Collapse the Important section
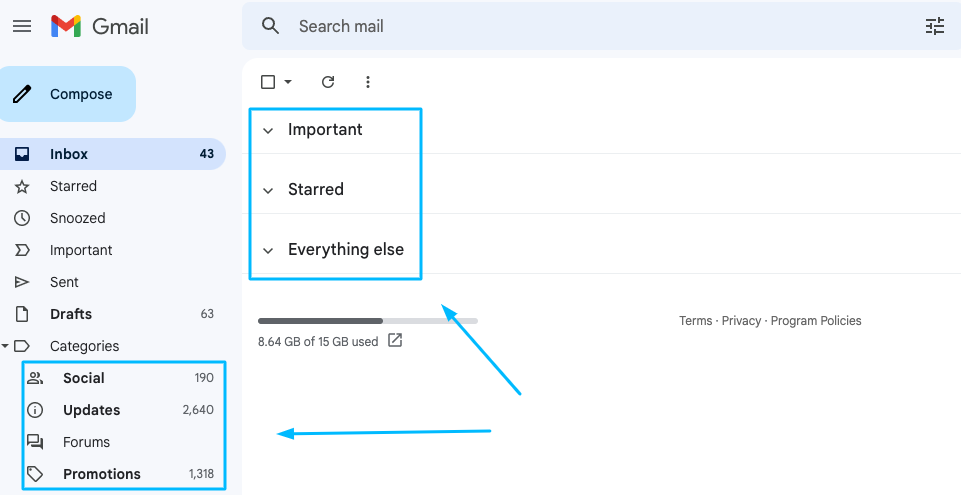The width and height of the screenshot is (961, 495). point(268,130)
